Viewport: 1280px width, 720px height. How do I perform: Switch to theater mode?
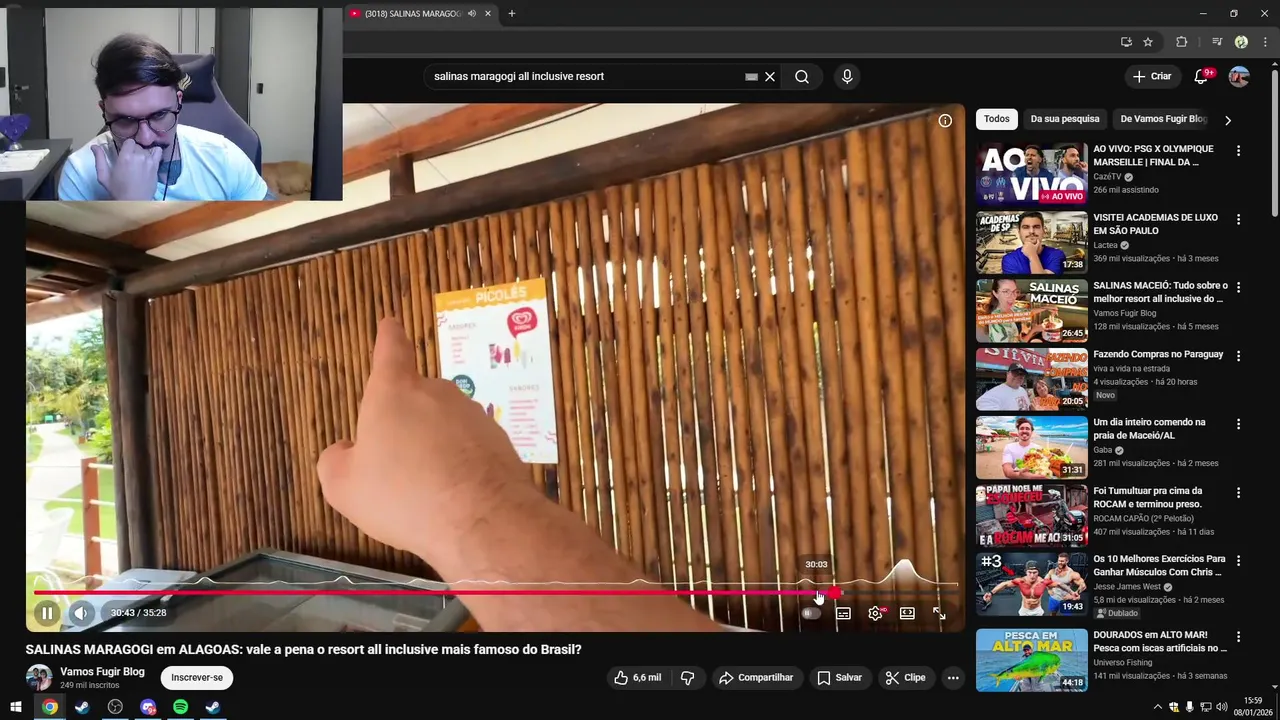tap(907, 613)
